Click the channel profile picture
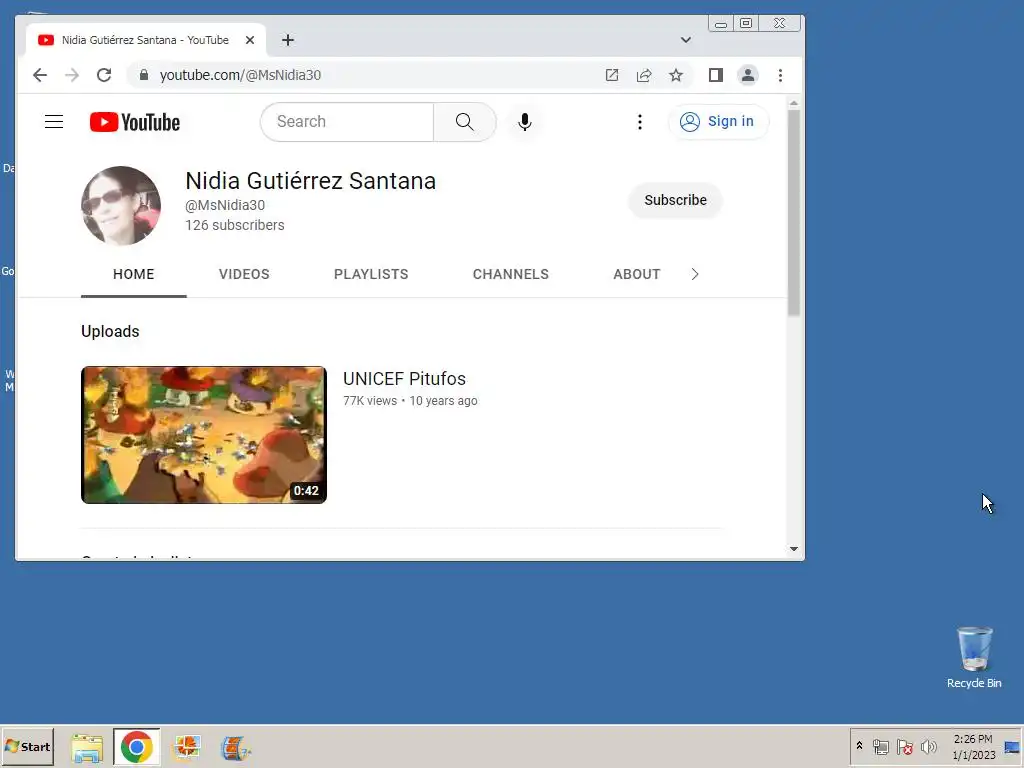The width and height of the screenshot is (1024, 768). pos(121,206)
